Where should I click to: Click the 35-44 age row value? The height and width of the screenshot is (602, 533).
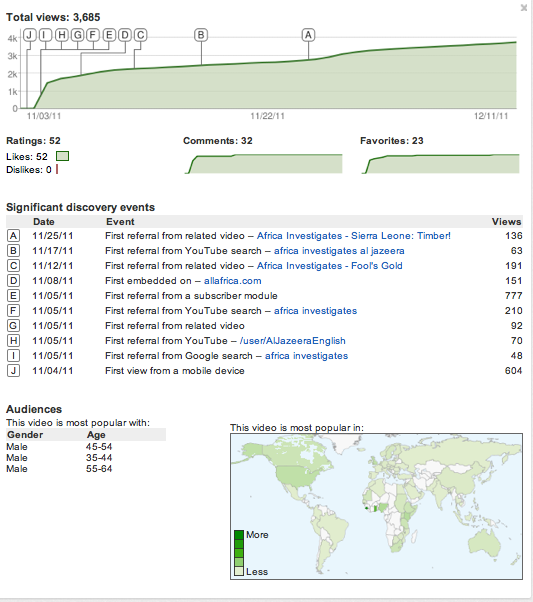pos(99,458)
